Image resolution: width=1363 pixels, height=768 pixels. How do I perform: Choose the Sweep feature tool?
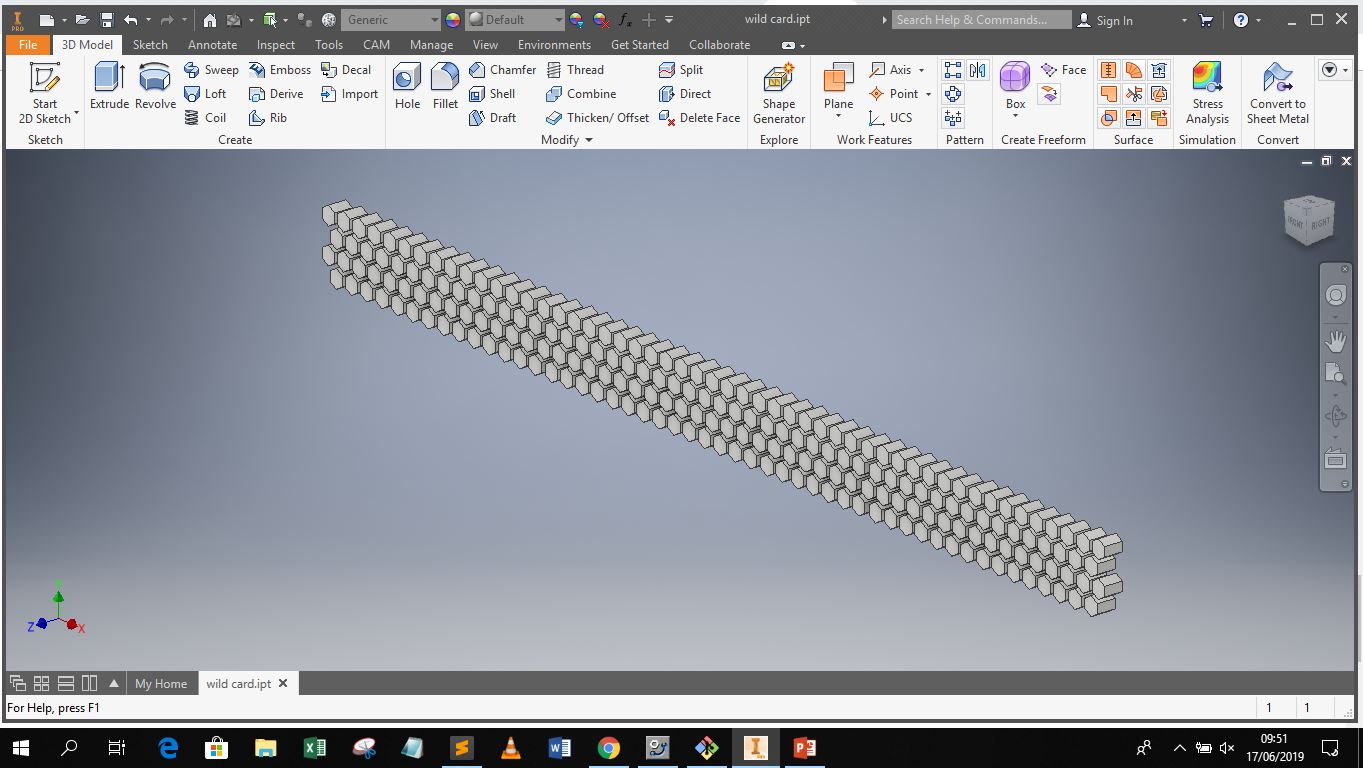[211, 70]
